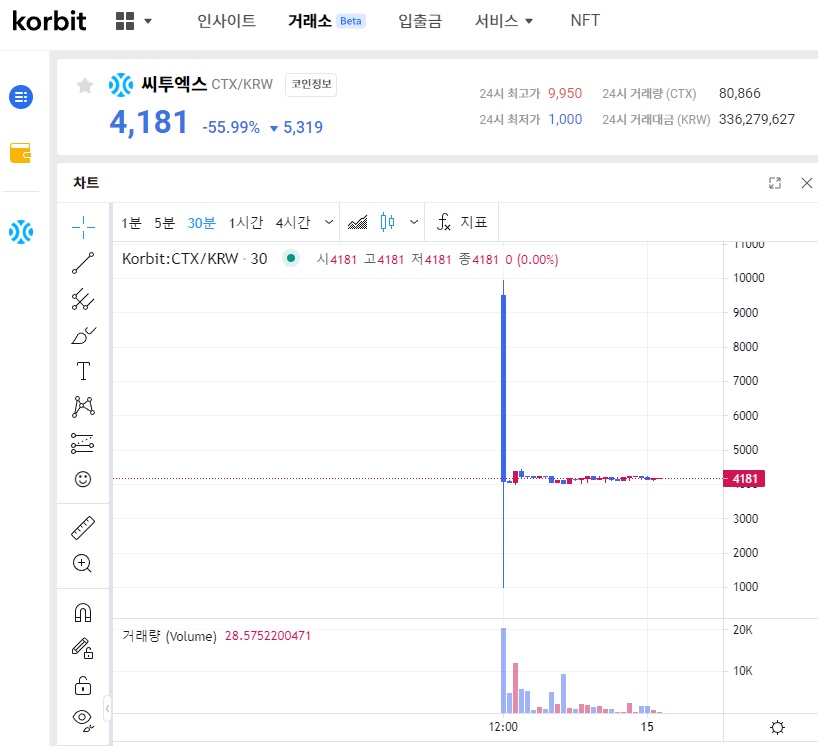
Task: Select the ruler measure tool
Action: [83, 527]
